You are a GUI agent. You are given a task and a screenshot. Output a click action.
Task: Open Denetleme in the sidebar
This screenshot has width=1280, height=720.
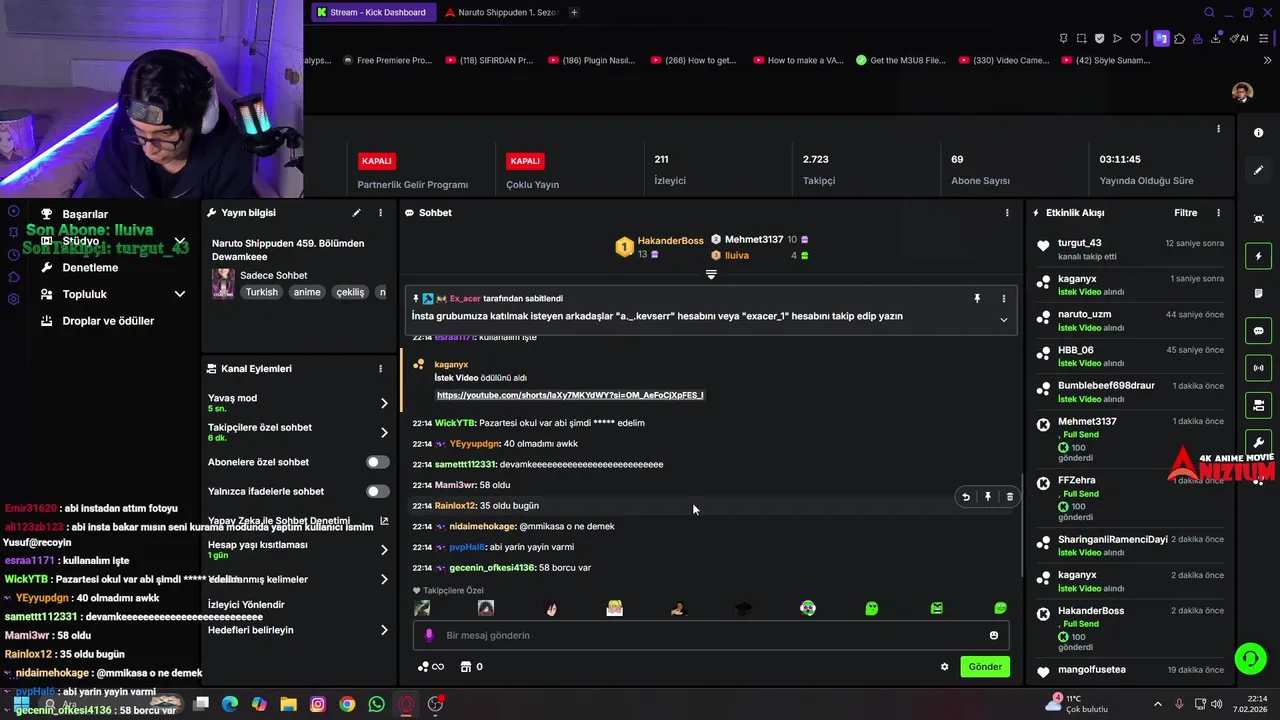[x=90, y=268]
